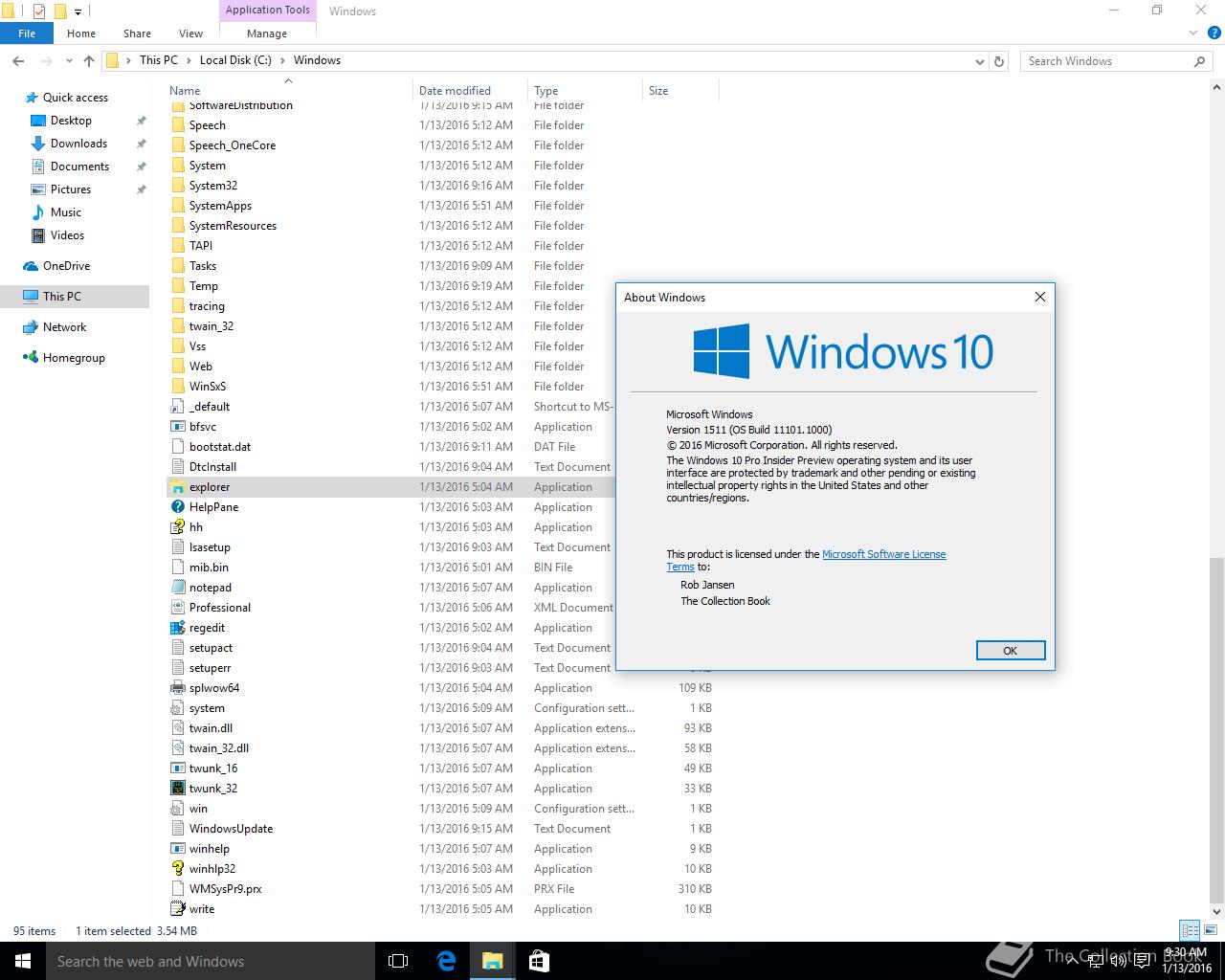Viewport: 1225px width, 980px height.
Task: Close the About Windows dialog
Action: tap(1040, 297)
